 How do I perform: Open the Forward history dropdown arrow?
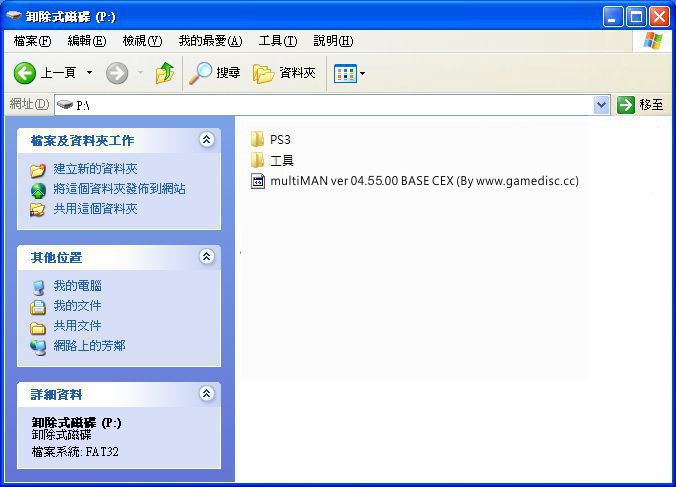[140, 72]
